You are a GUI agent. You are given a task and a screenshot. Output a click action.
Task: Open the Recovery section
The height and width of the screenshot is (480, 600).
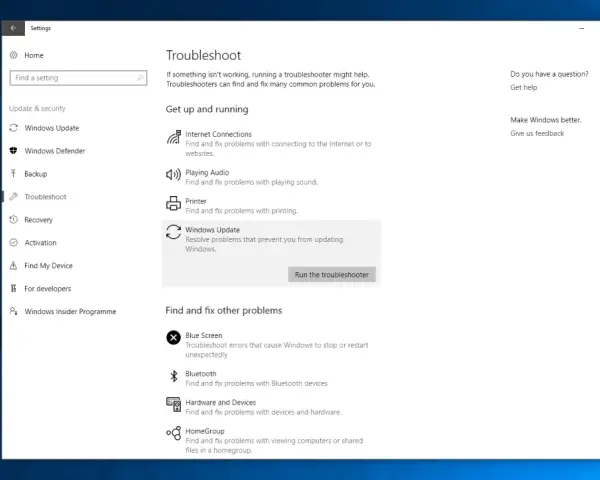[38, 220]
